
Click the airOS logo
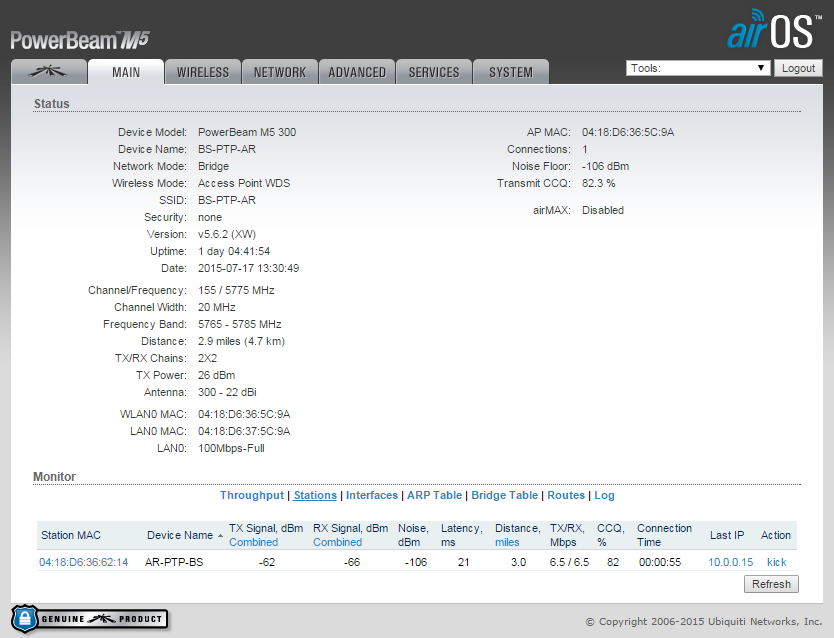(x=773, y=30)
